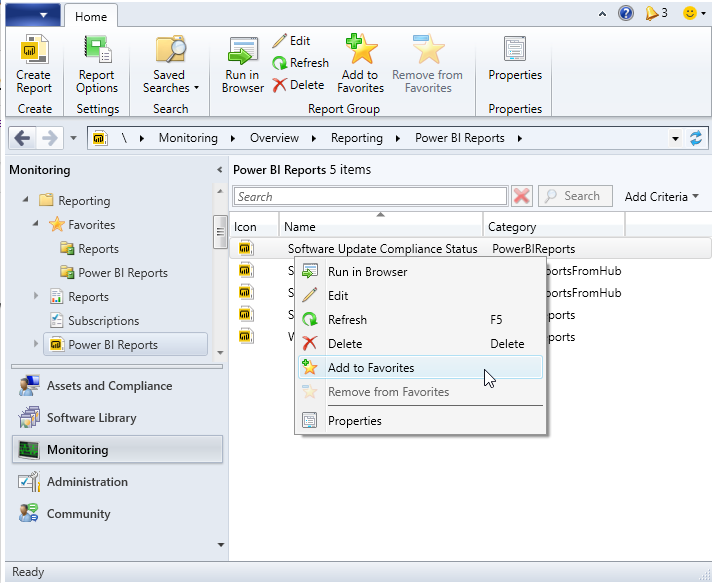The height and width of the screenshot is (583, 714).
Task: Choose Add to Favorites in the context menu
Action: 420,368
